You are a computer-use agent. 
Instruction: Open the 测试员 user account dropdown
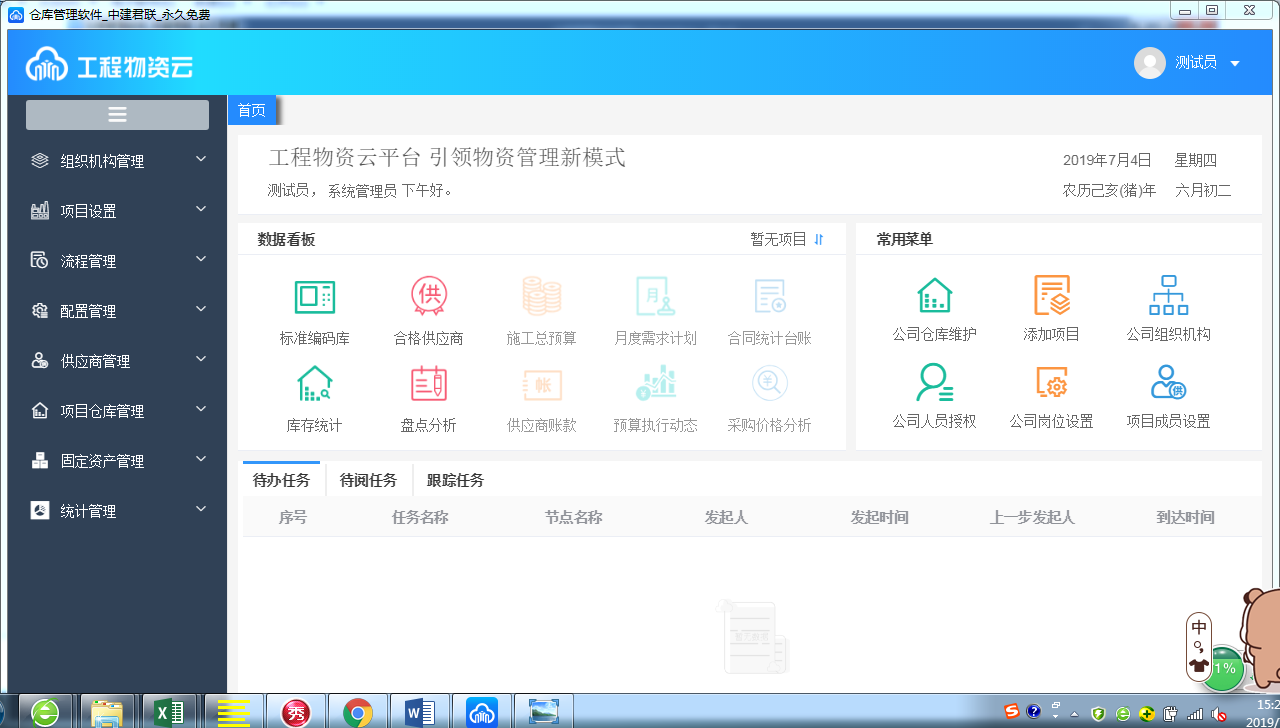[x=1198, y=62]
